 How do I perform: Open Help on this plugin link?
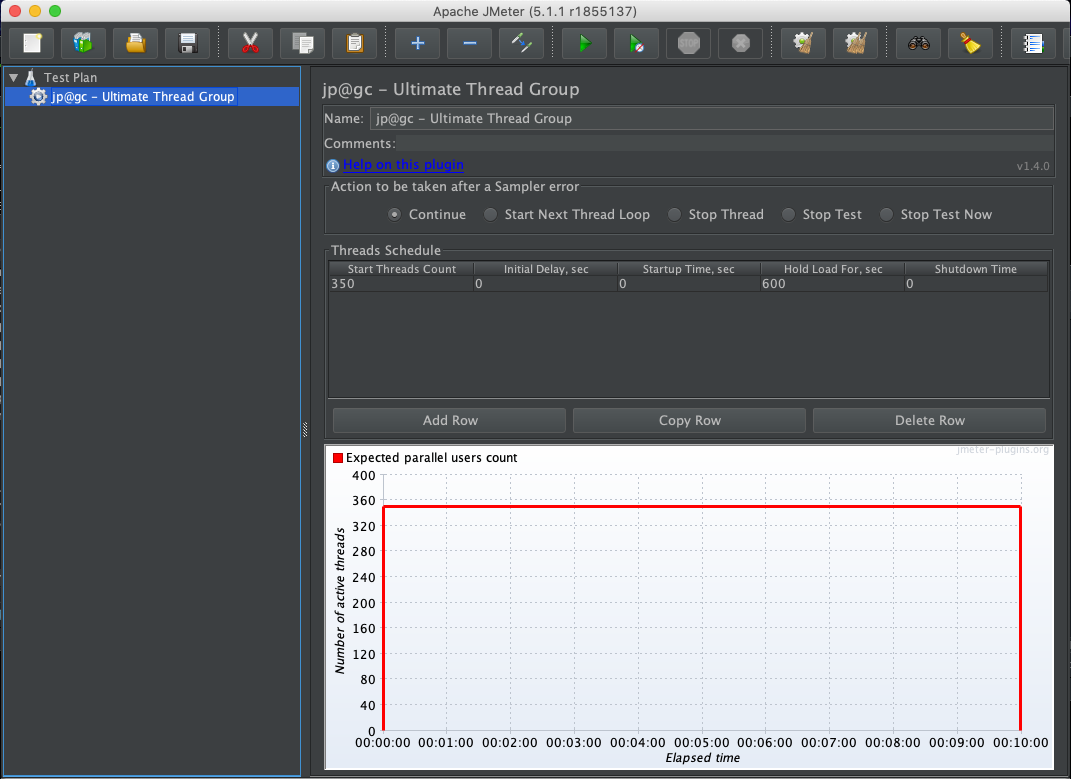pos(403,165)
